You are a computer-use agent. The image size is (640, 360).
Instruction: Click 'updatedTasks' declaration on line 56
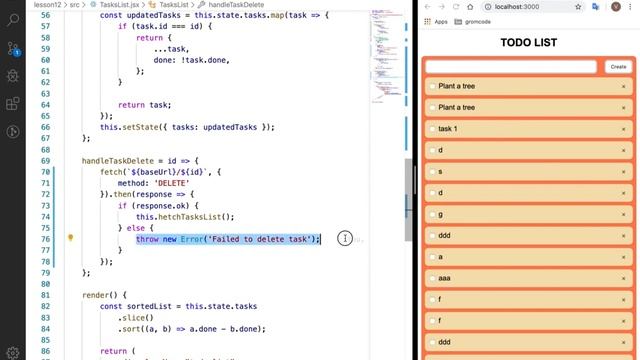[153, 16]
